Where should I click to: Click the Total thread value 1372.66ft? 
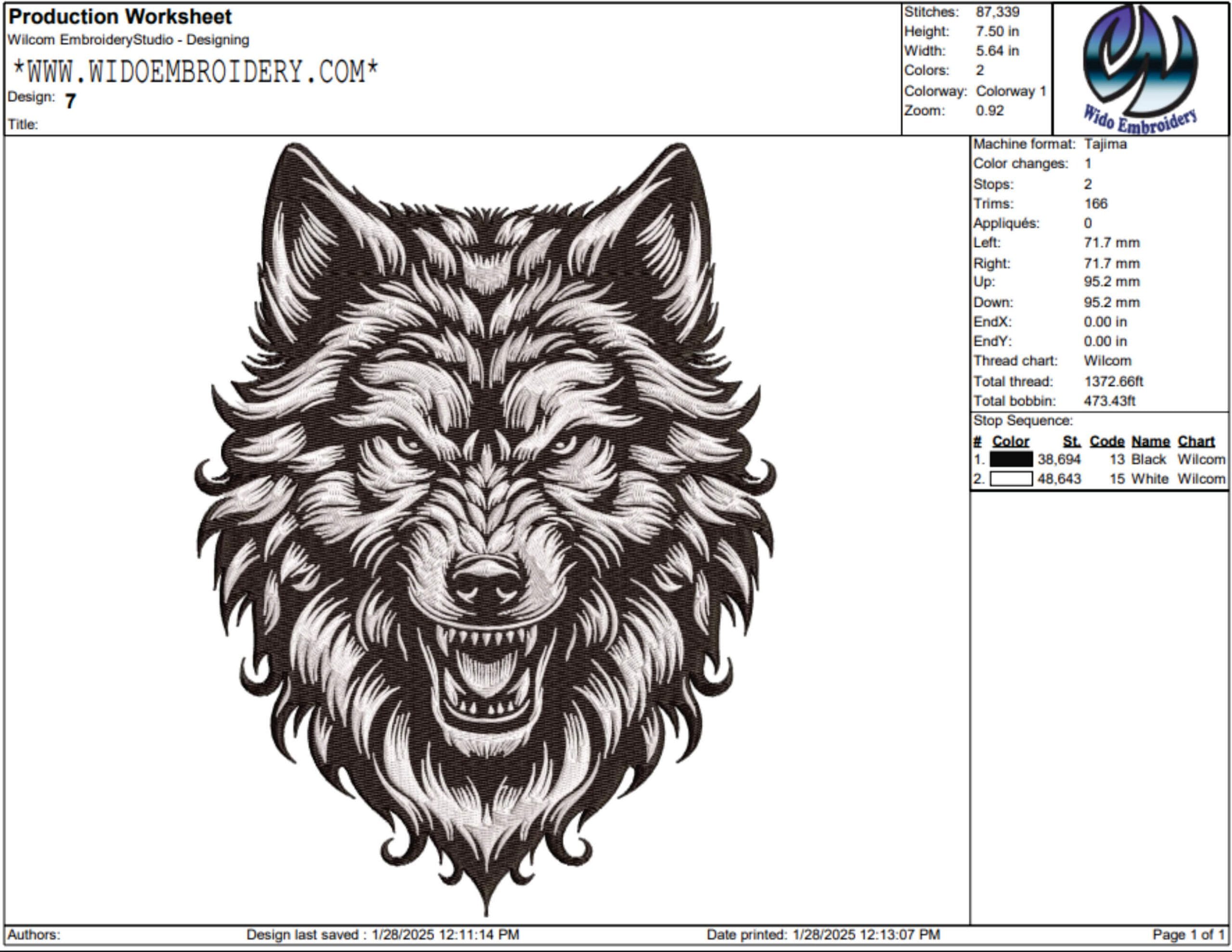(1114, 381)
